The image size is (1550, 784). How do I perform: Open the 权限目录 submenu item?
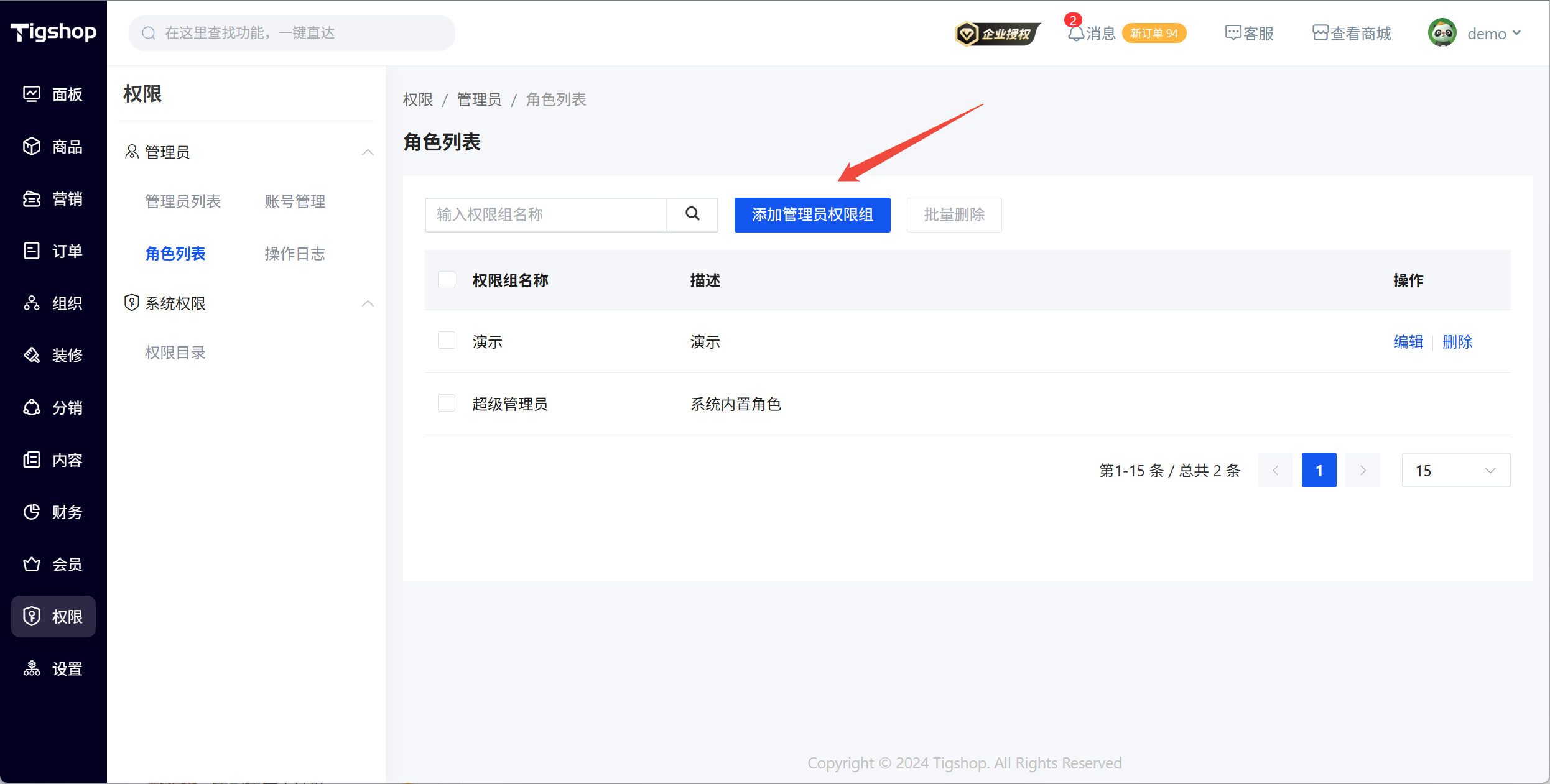175,353
